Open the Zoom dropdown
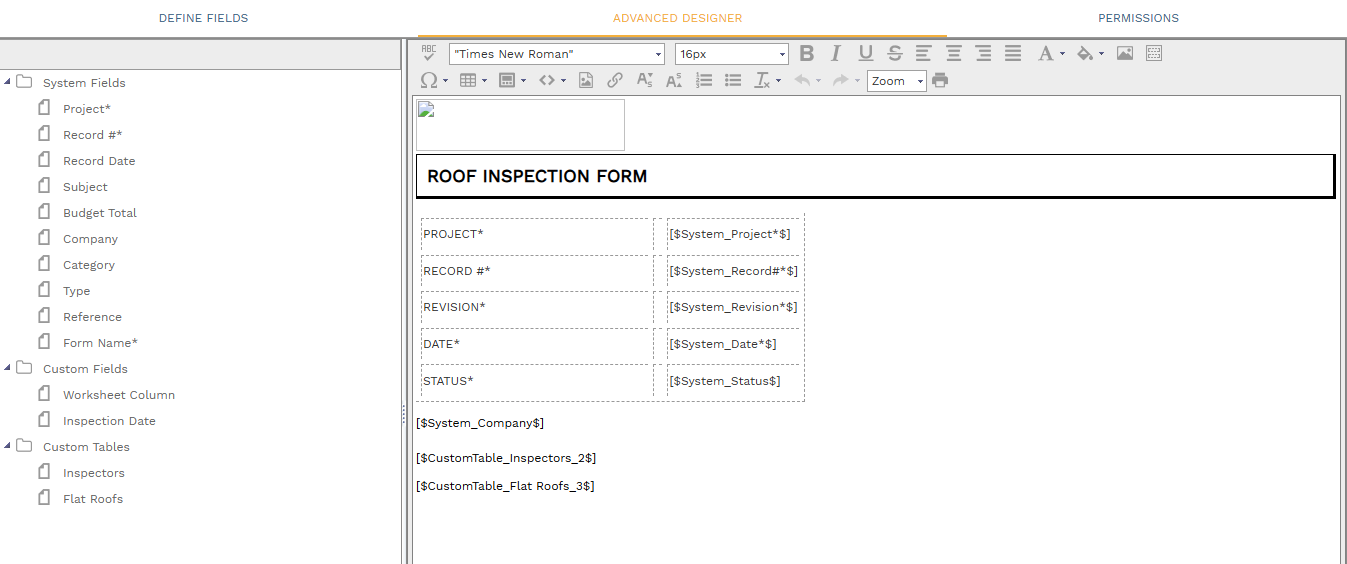 click(x=897, y=81)
